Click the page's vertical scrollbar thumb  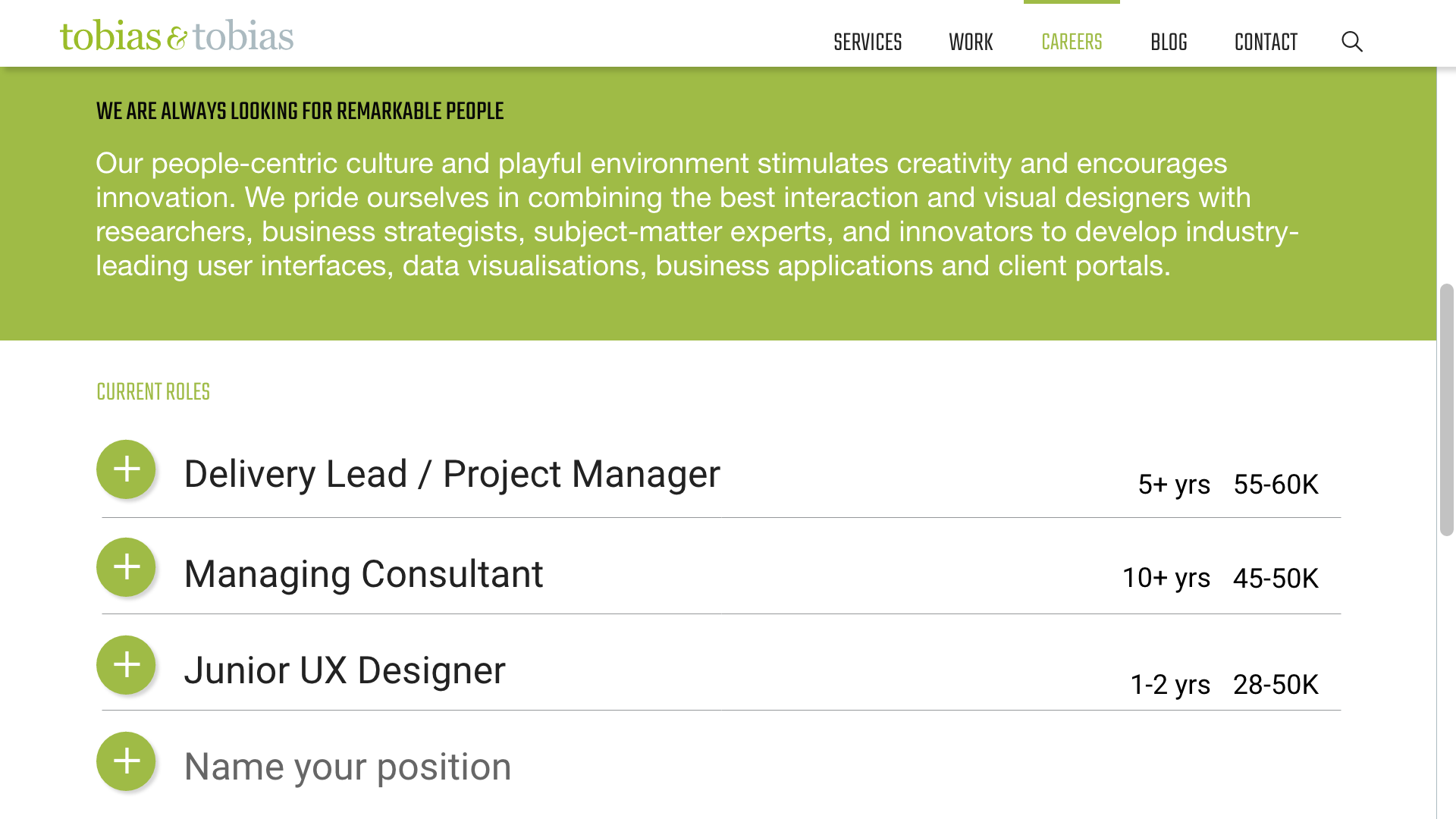[1447, 409]
